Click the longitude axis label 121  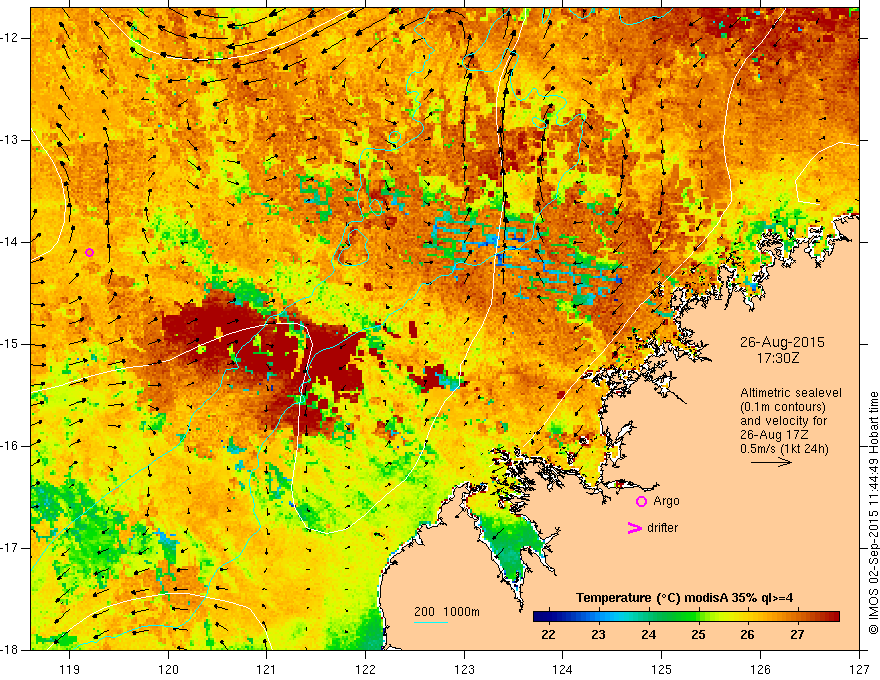[x=266, y=669]
